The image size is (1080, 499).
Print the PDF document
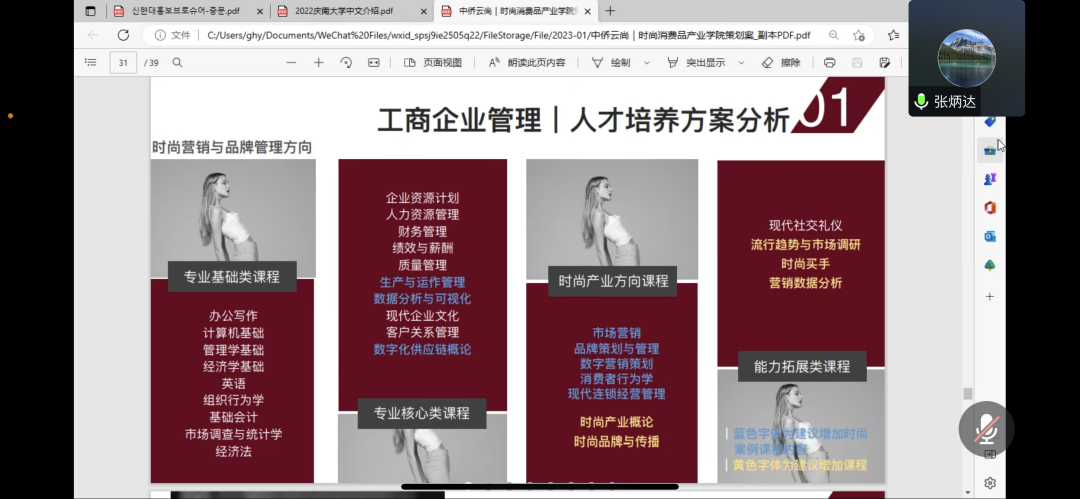(x=829, y=62)
